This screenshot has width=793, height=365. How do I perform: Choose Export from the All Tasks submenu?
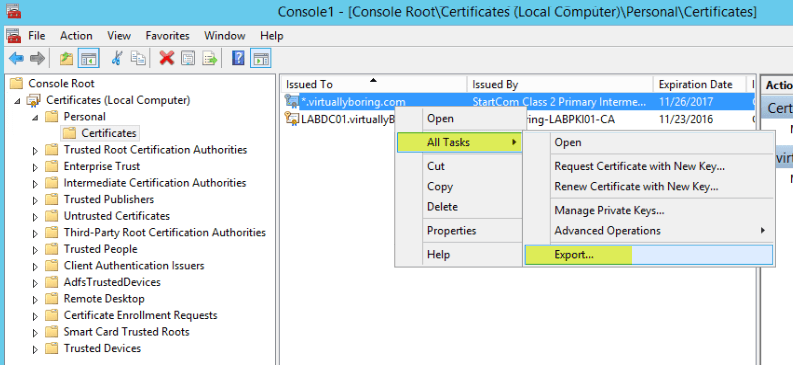649,255
